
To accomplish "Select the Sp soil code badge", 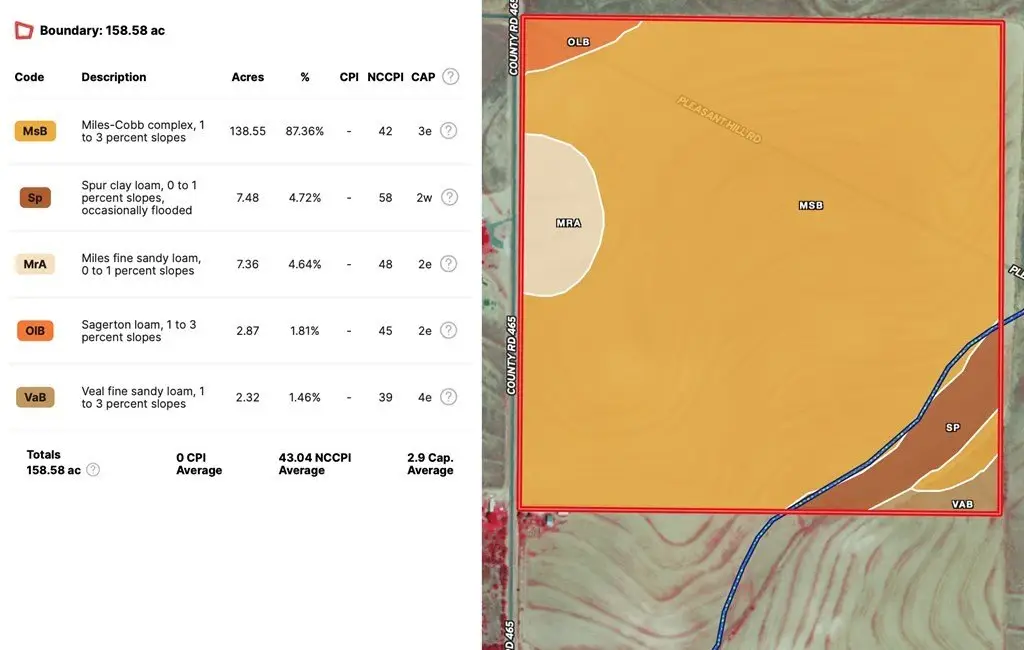I will click(x=35, y=198).
